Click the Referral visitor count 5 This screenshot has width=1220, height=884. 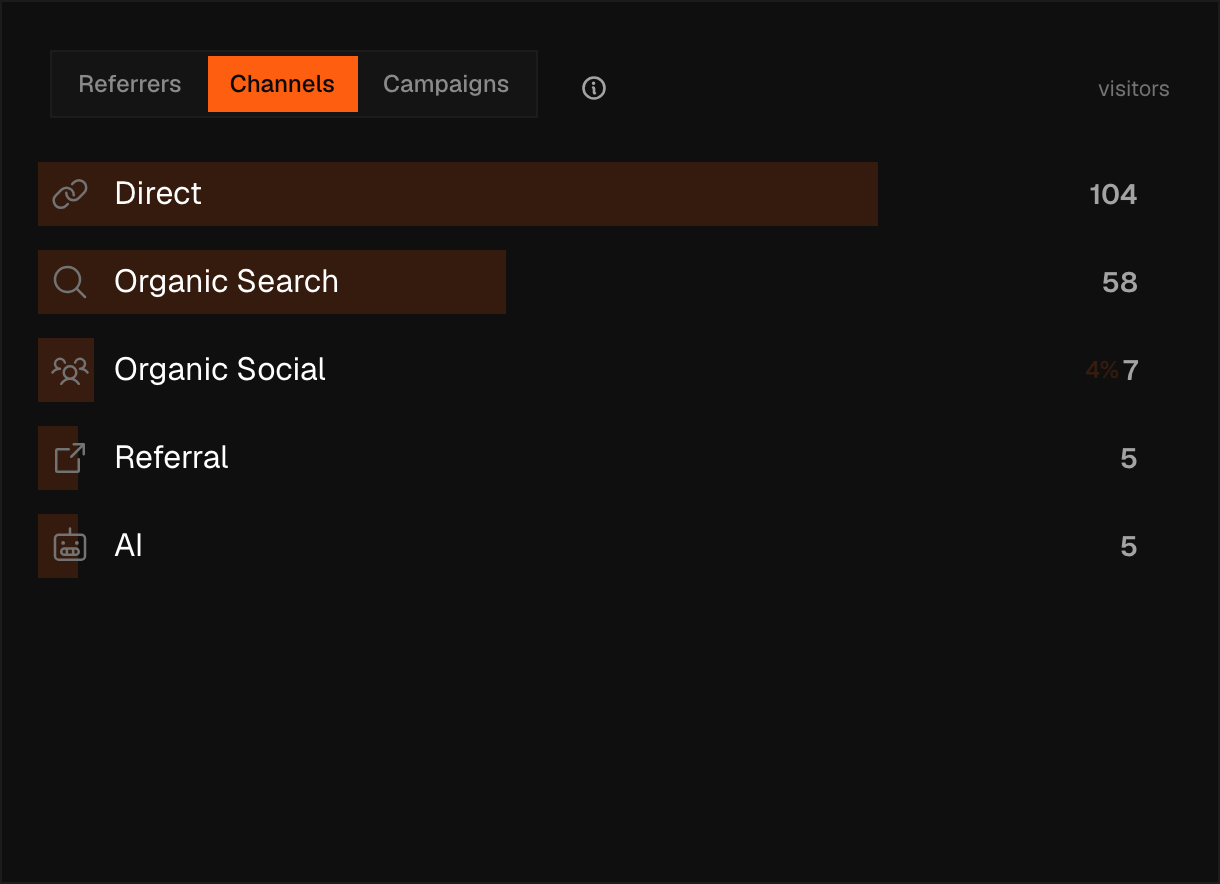tap(1129, 458)
